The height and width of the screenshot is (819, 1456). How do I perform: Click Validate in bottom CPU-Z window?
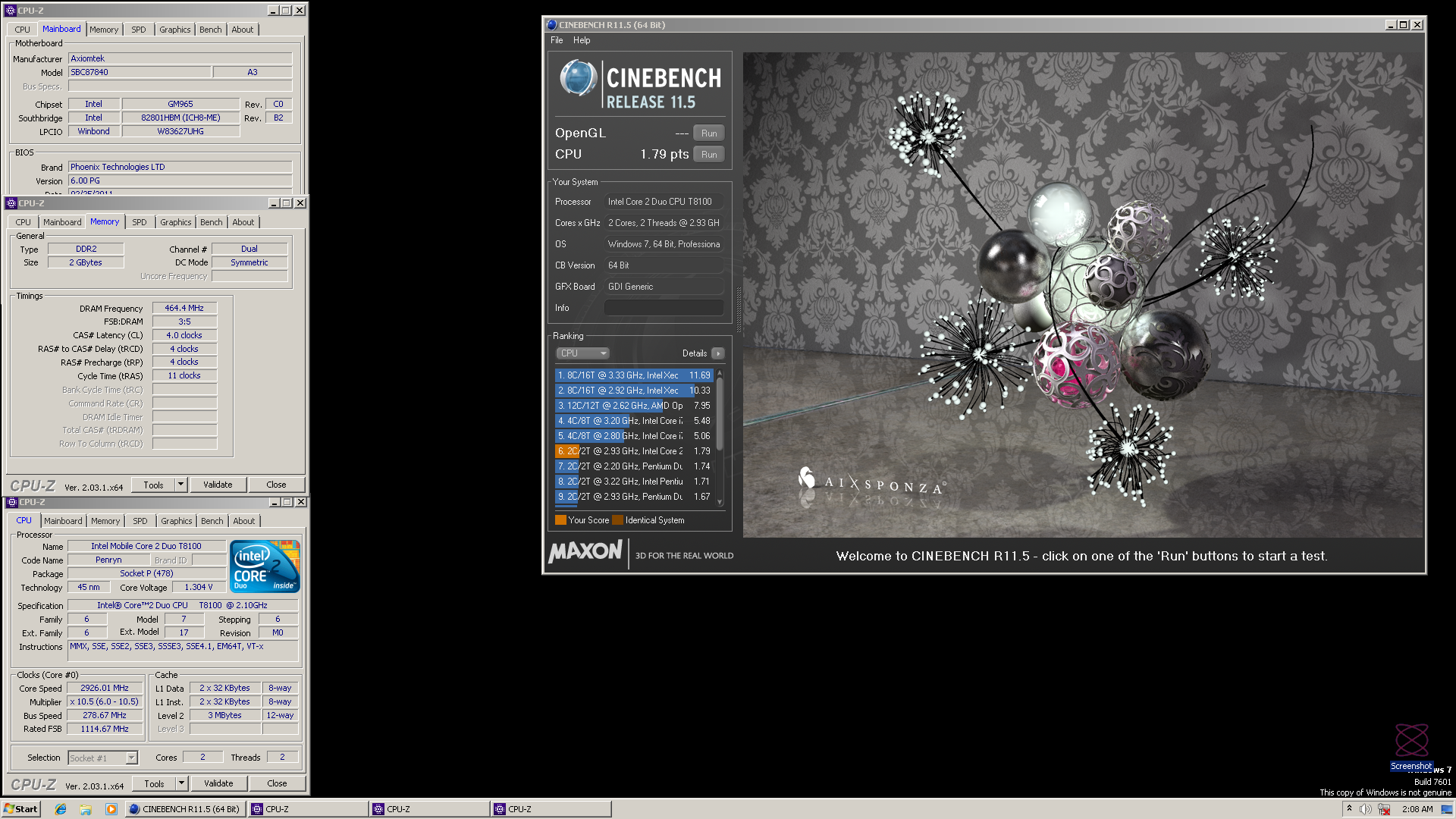[218, 783]
